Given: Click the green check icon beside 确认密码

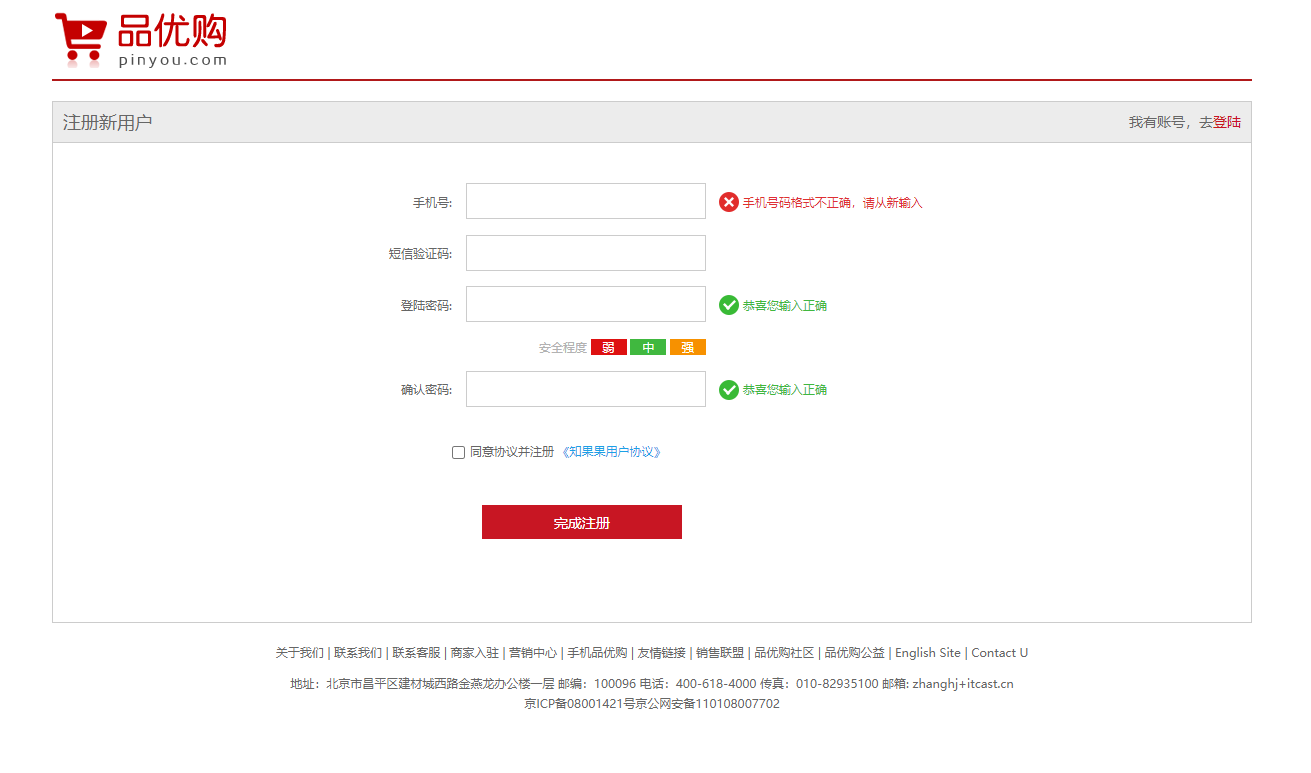Looking at the screenshot, I should click(729, 389).
